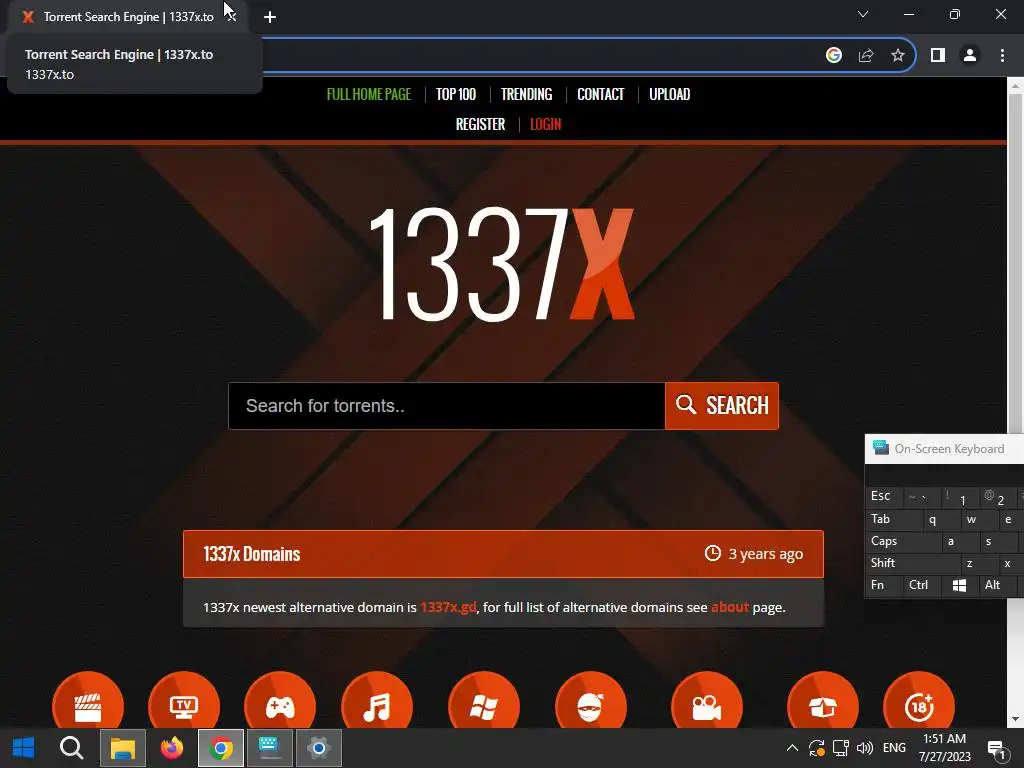
Task: Open the Windows Applications category icon
Action: pyautogui.click(x=484, y=702)
